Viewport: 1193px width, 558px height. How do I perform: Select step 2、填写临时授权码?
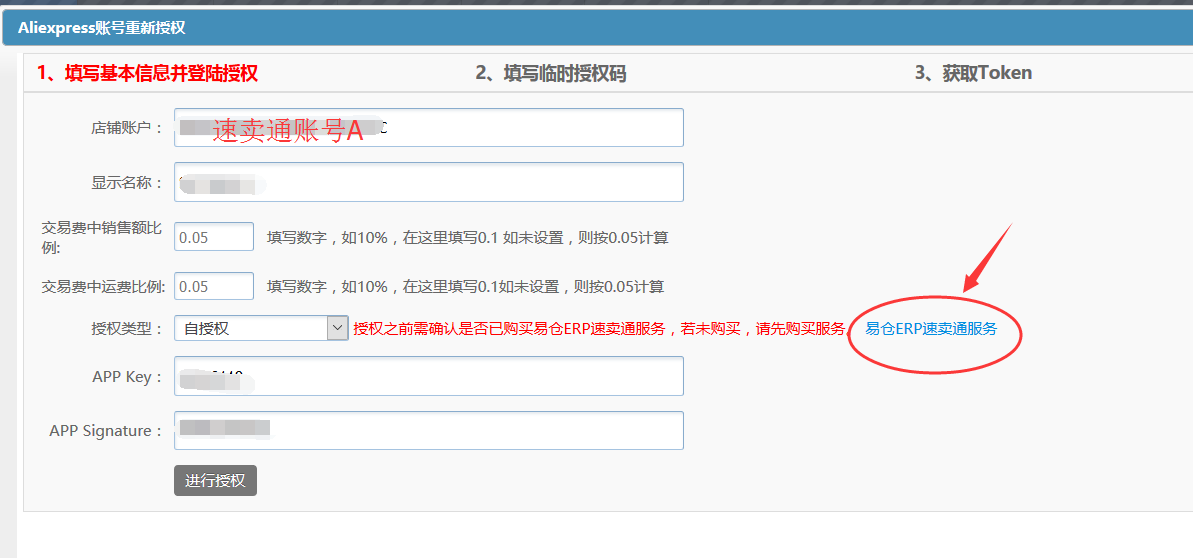(551, 73)
